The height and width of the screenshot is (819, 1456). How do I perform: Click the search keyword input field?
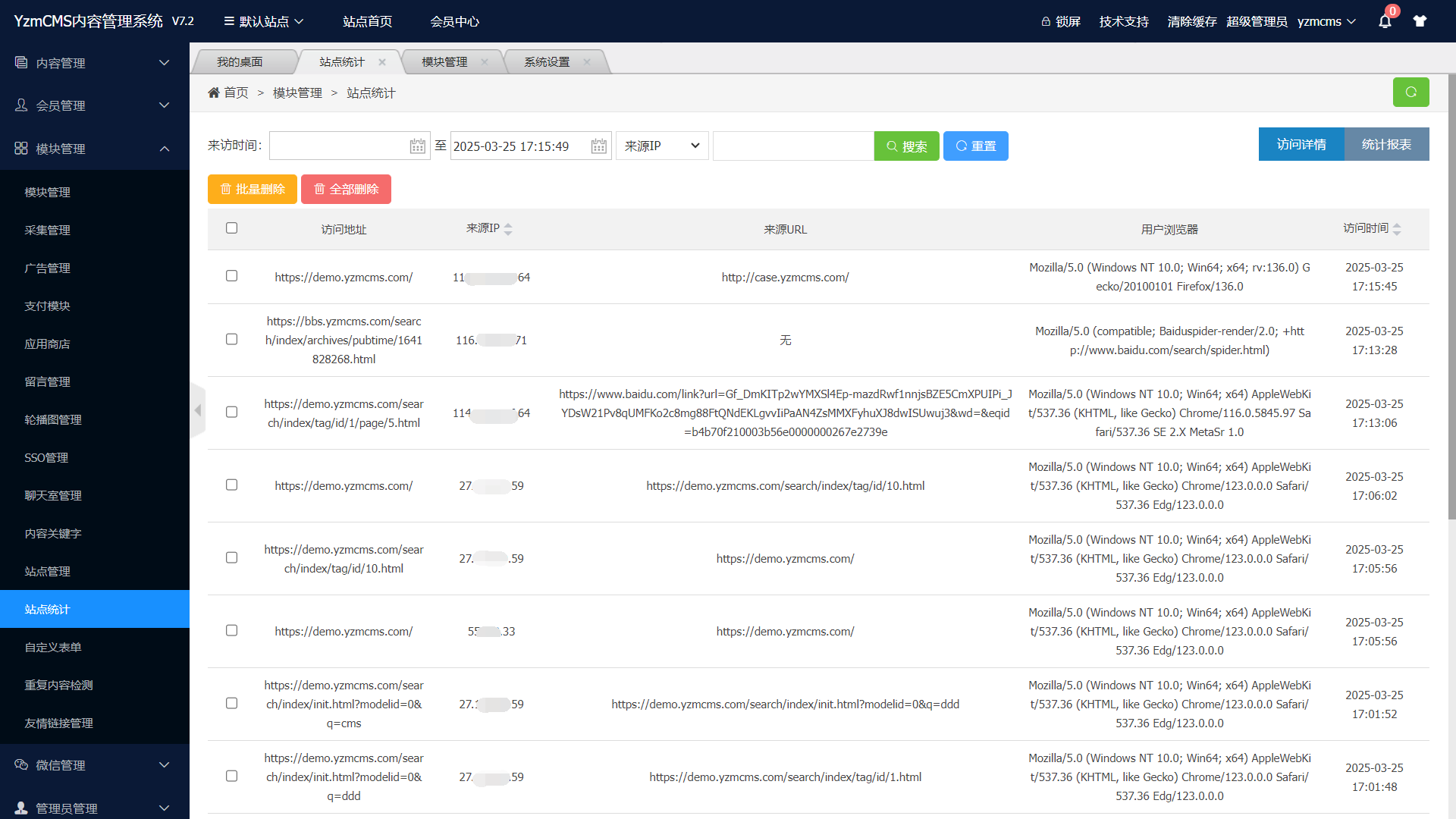tap(792, 146)
